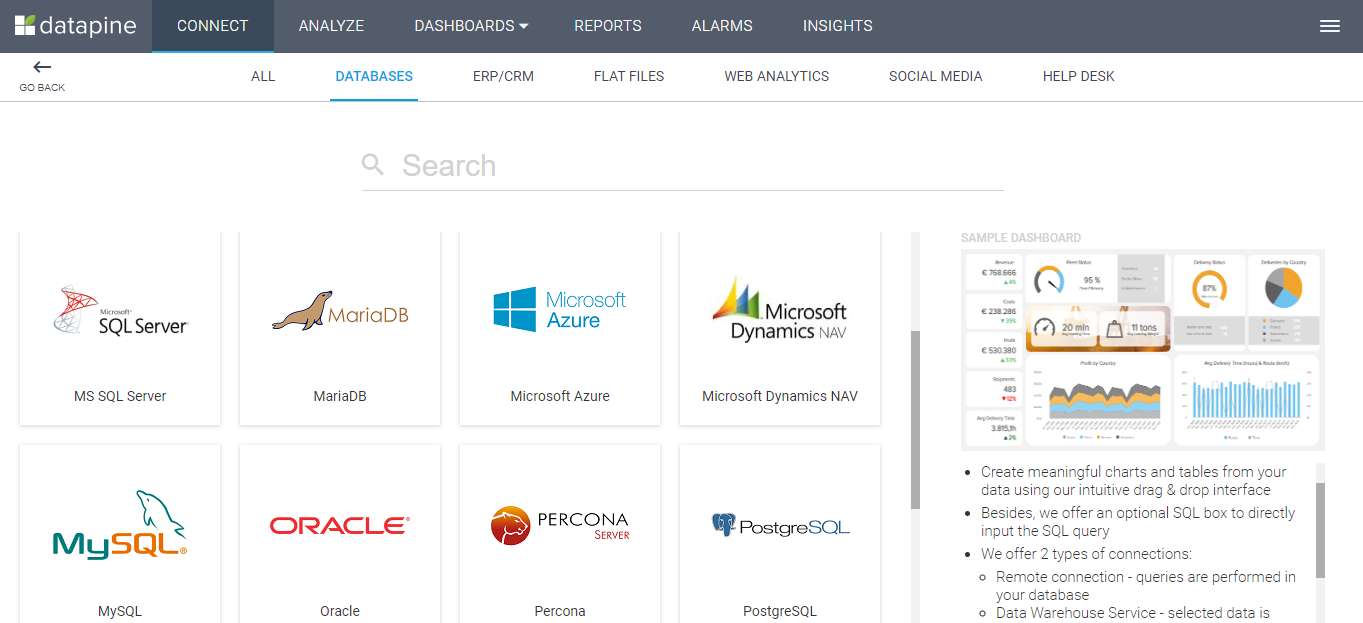Switch to the Web Analytics tab
The height and width of the screenshot is (623, 1363).
777,76
